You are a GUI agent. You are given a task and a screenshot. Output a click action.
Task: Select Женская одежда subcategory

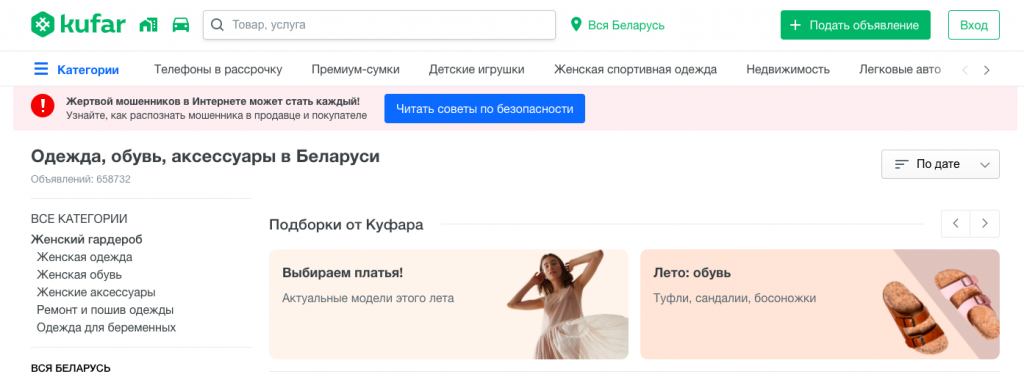(x=85, y=257)
